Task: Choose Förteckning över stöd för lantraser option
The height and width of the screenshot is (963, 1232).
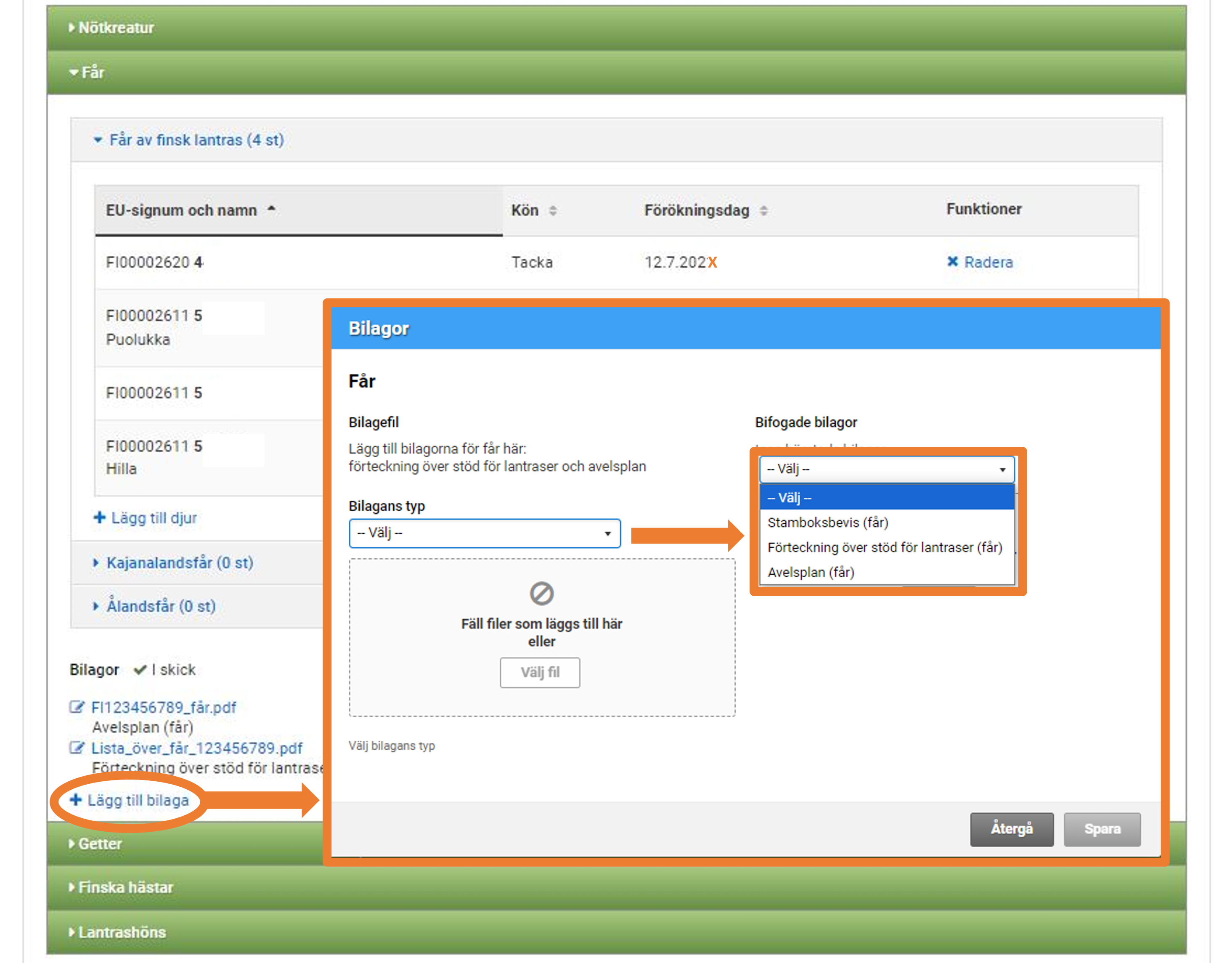Action: coord(884,547)
